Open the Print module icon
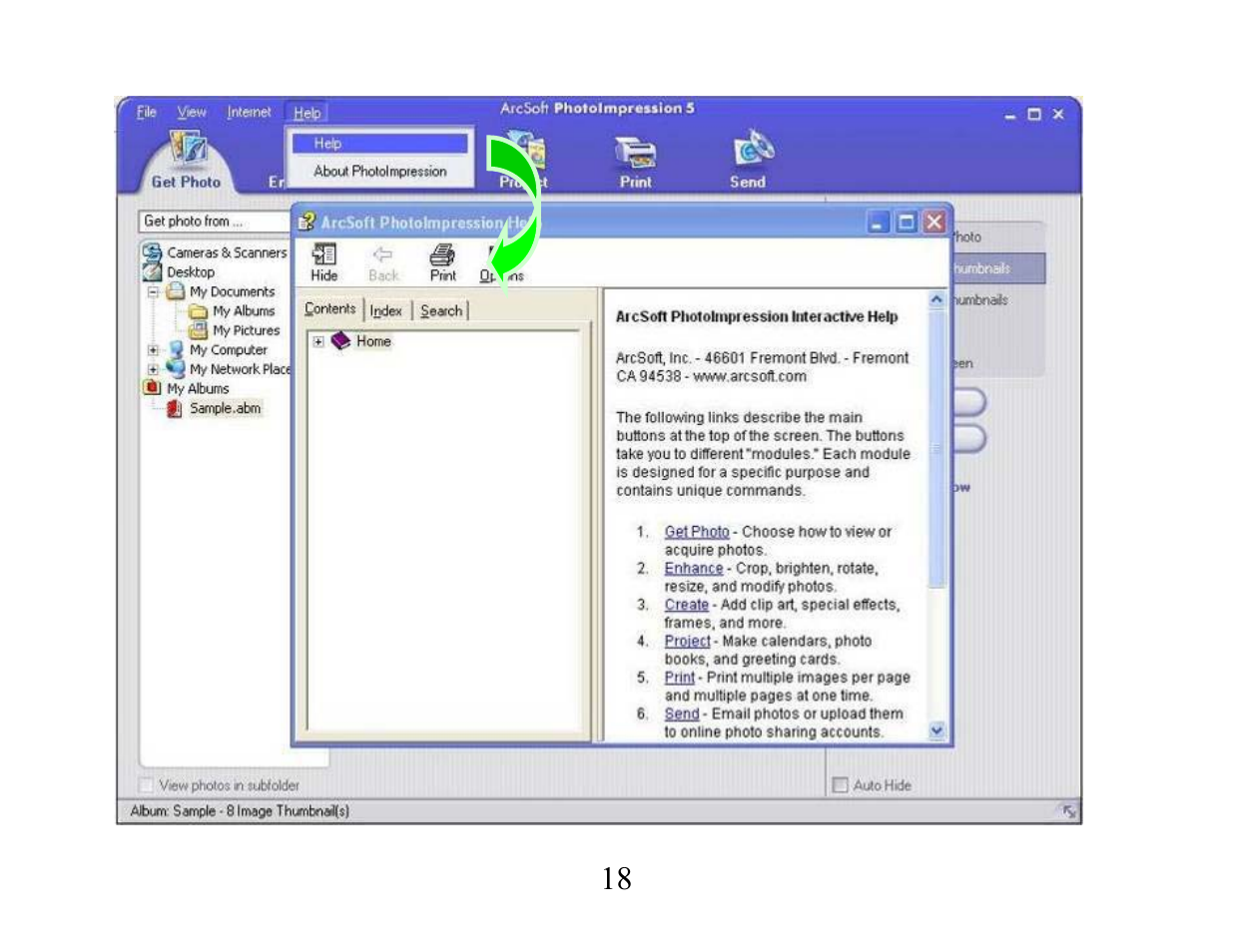This screenshot has width=1233, height=952. [x=635, y=153]
